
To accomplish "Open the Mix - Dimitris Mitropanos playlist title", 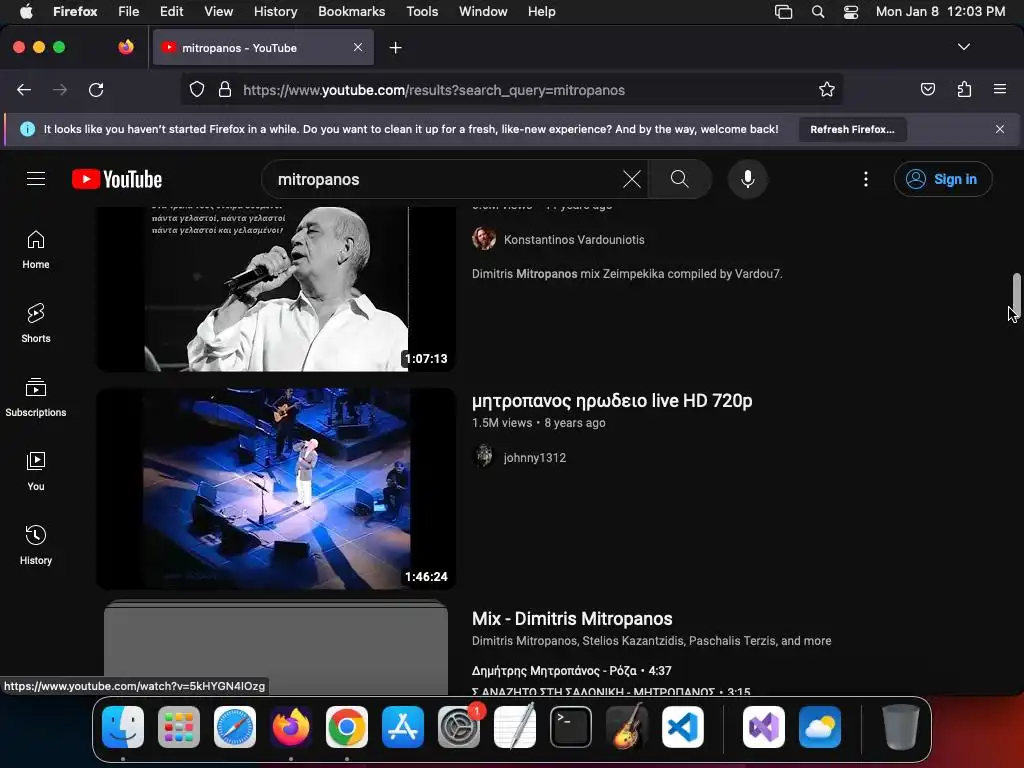I will [572, 618].
